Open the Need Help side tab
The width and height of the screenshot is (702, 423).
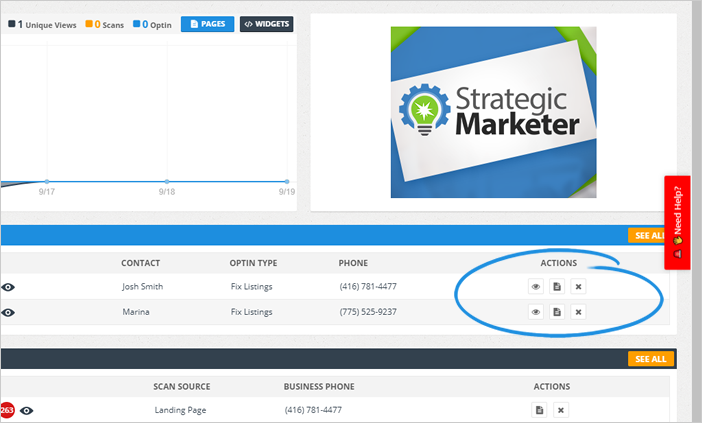pos(677,223)
